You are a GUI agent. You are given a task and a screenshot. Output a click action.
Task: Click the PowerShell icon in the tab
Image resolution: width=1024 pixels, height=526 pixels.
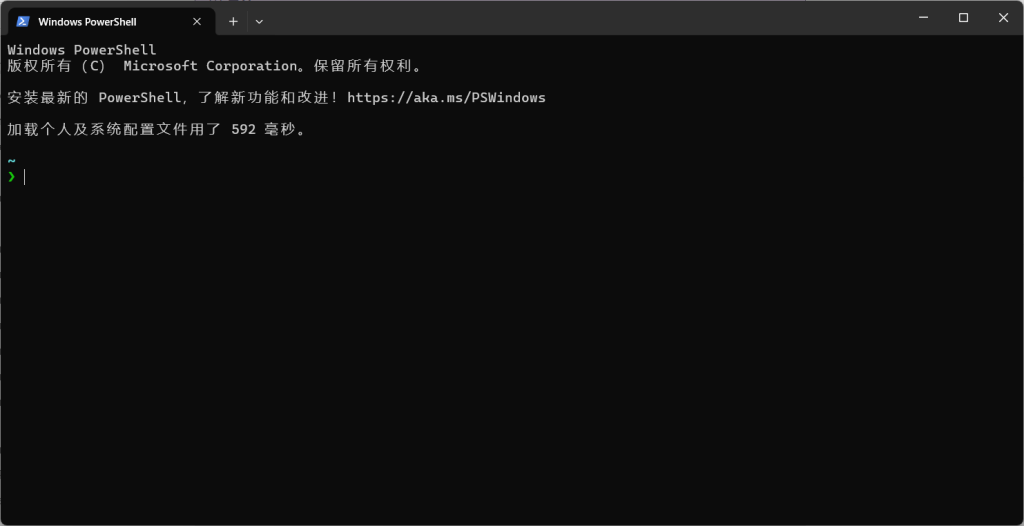pos(23,21)
